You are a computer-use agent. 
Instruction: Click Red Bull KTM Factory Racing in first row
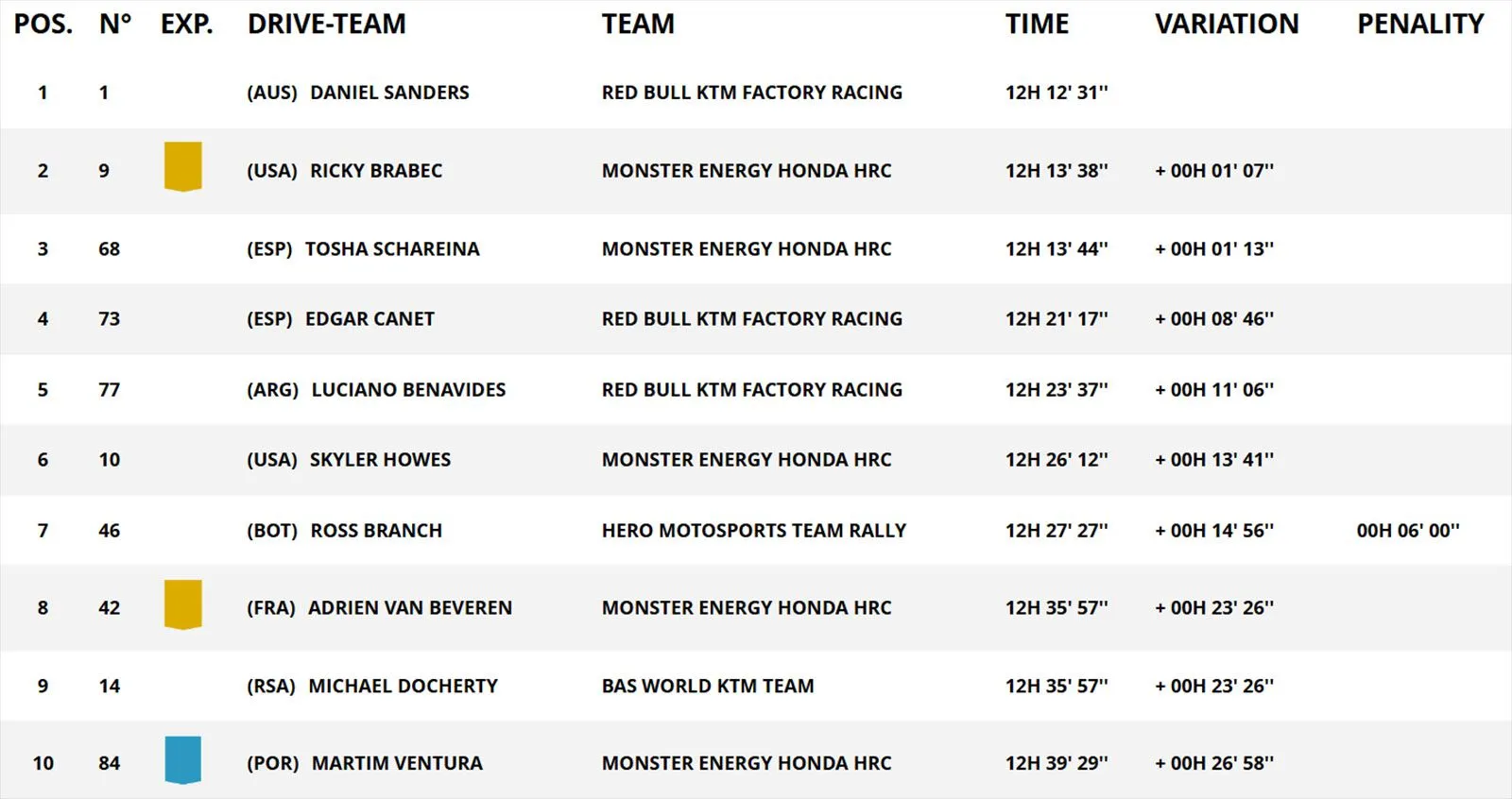(x=751, y=93)
